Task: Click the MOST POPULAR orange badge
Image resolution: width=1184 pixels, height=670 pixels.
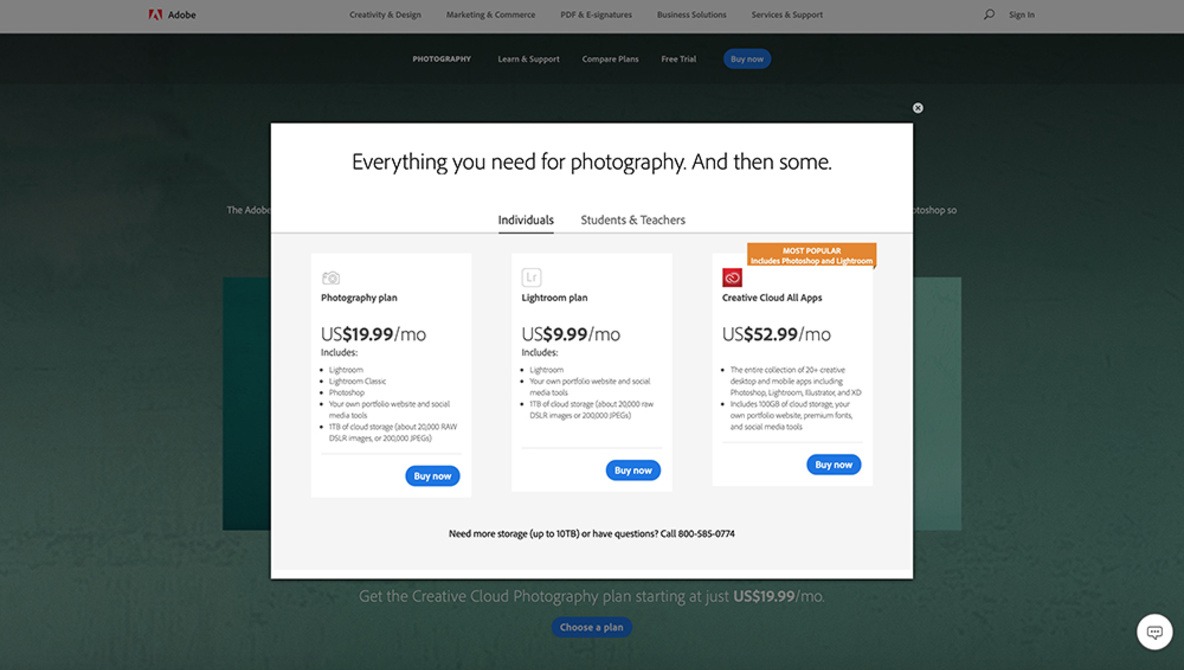Action: [812, 255]
